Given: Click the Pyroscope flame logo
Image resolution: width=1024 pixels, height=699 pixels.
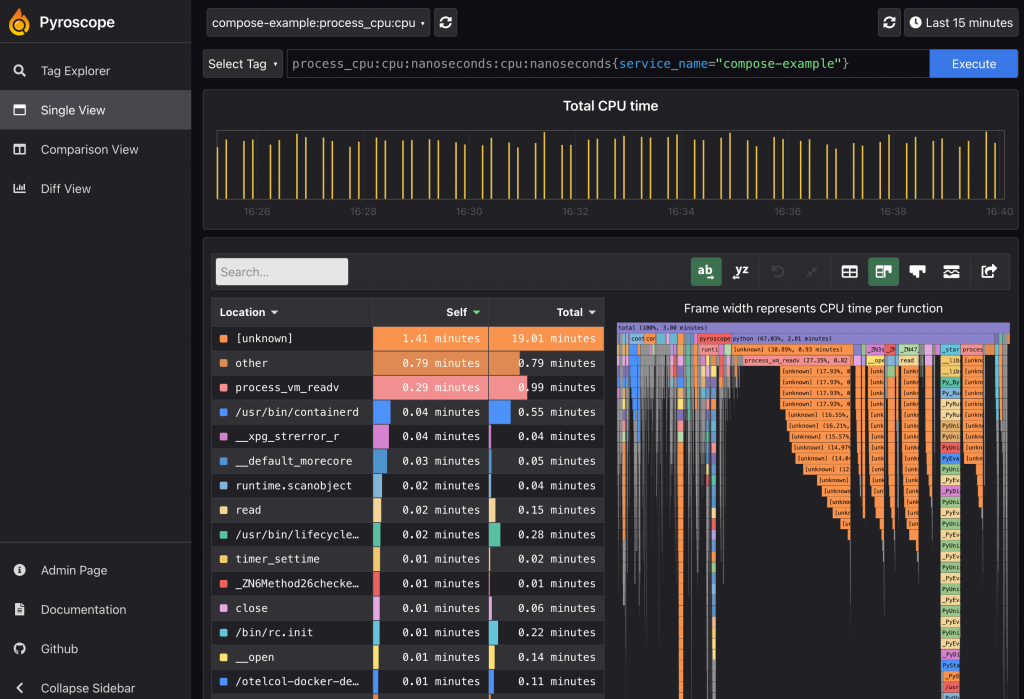Looking at the screenshot, I should (19, 22).
